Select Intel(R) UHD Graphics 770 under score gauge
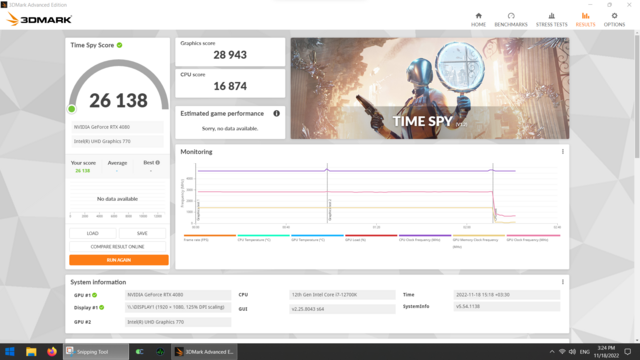Viewport: 640px width, 360px height. click(118, 141)
